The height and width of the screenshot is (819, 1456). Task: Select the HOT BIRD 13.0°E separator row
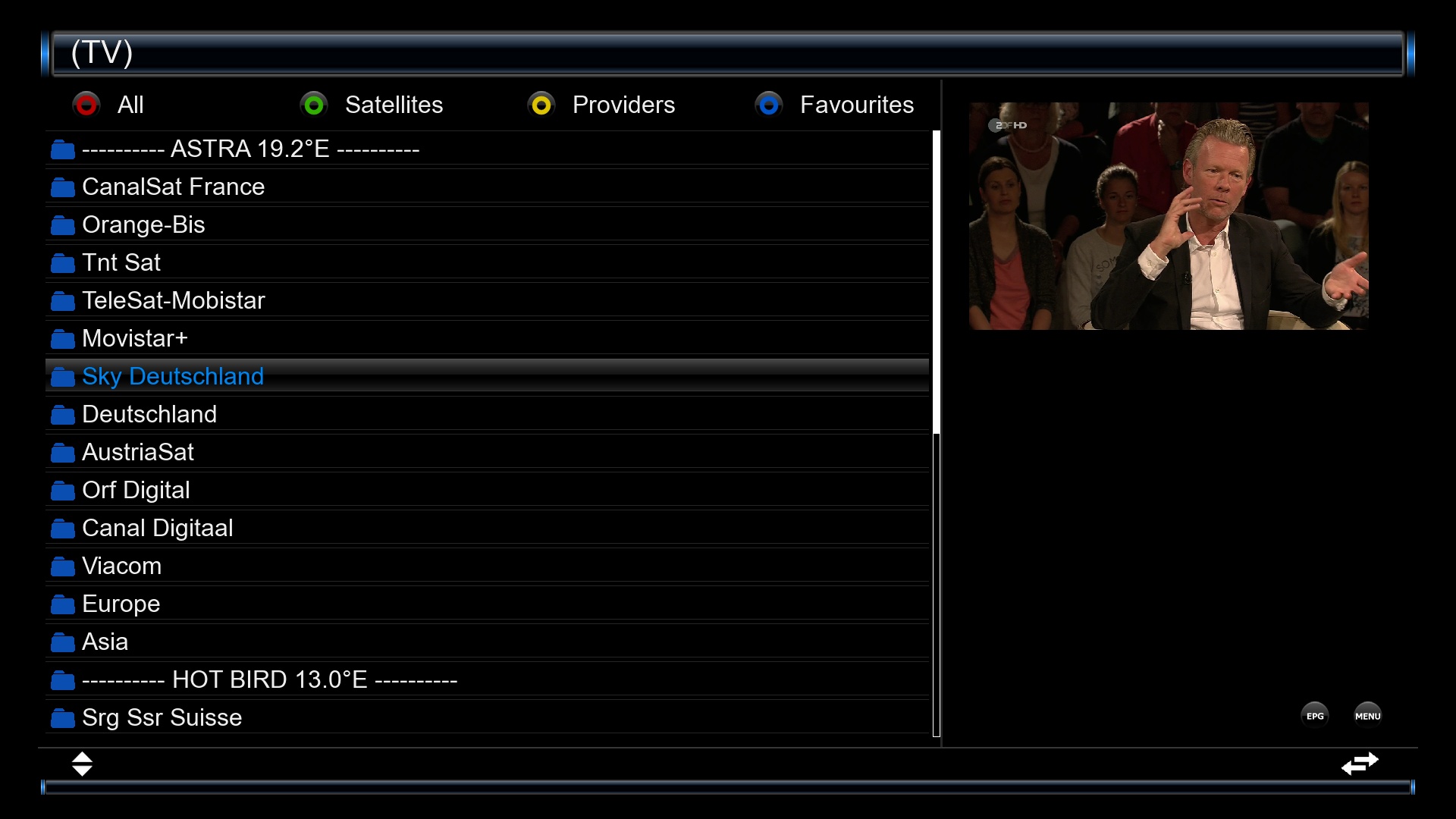click(487, 679)
